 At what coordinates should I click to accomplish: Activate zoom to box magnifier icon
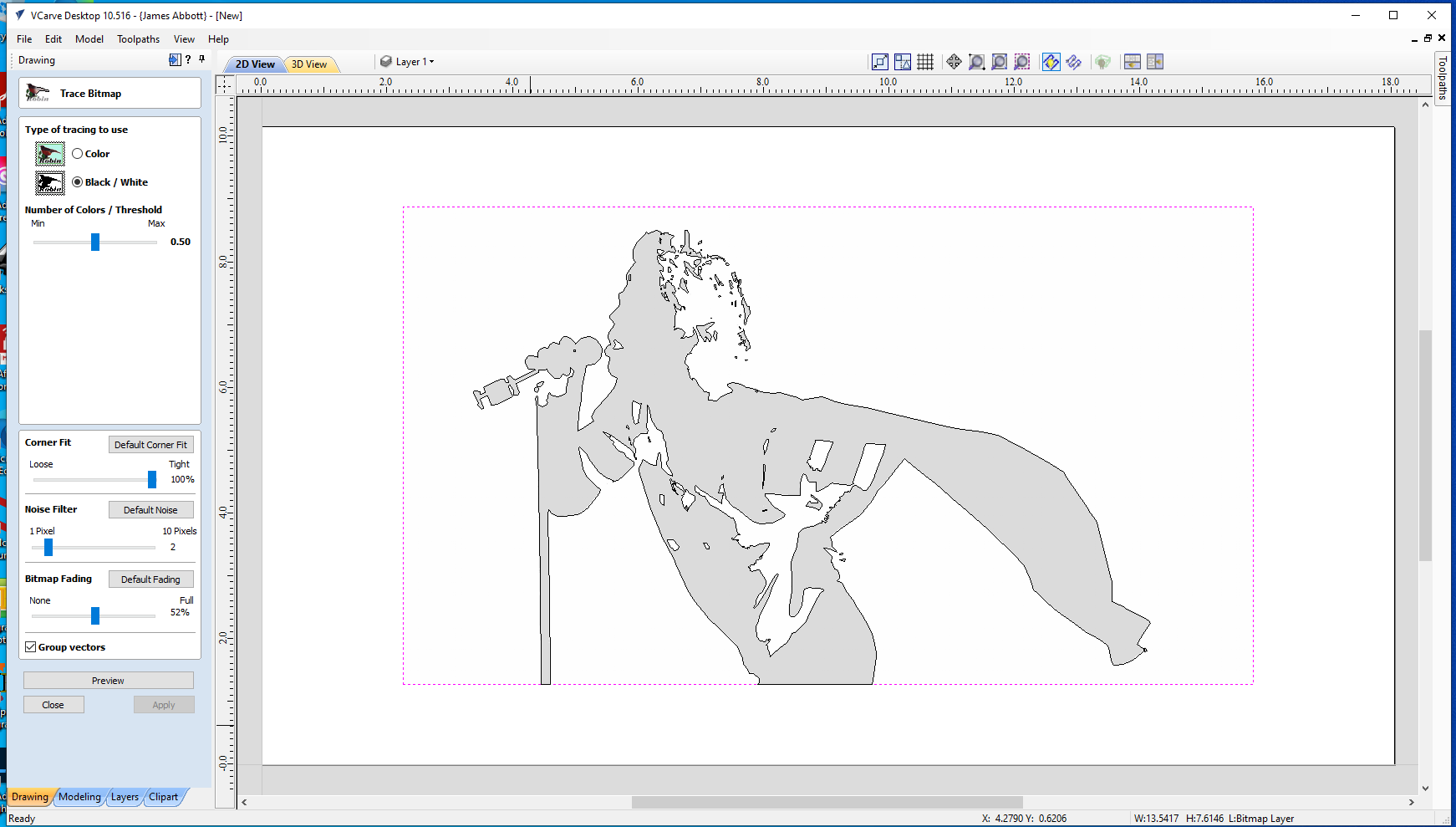976,62
